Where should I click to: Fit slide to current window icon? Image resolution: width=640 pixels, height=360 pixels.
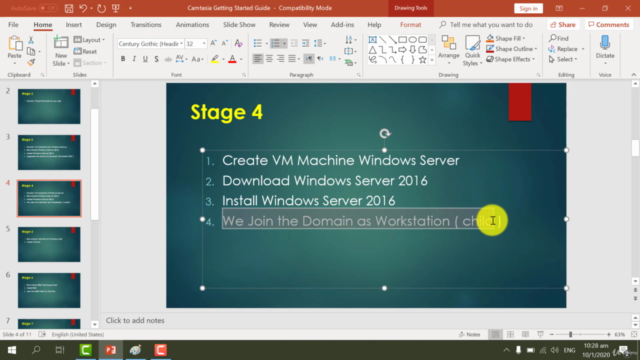(634, 334)
